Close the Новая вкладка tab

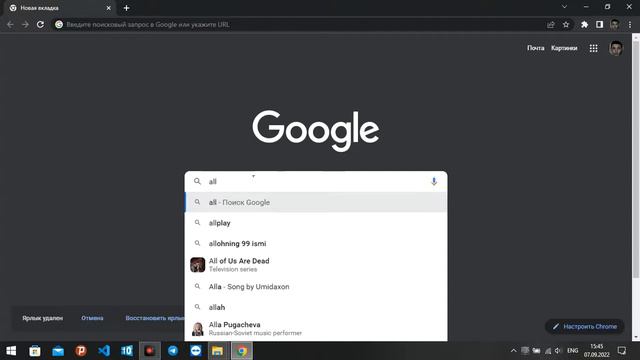[109, 8]
